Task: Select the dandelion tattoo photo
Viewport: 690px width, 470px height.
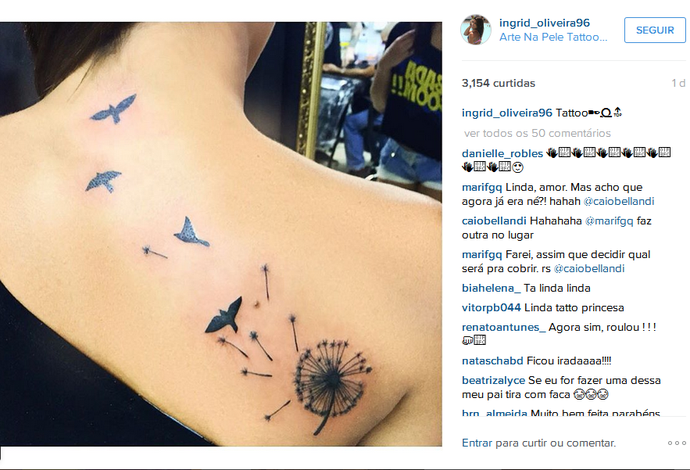Action: tap(221, 234)
